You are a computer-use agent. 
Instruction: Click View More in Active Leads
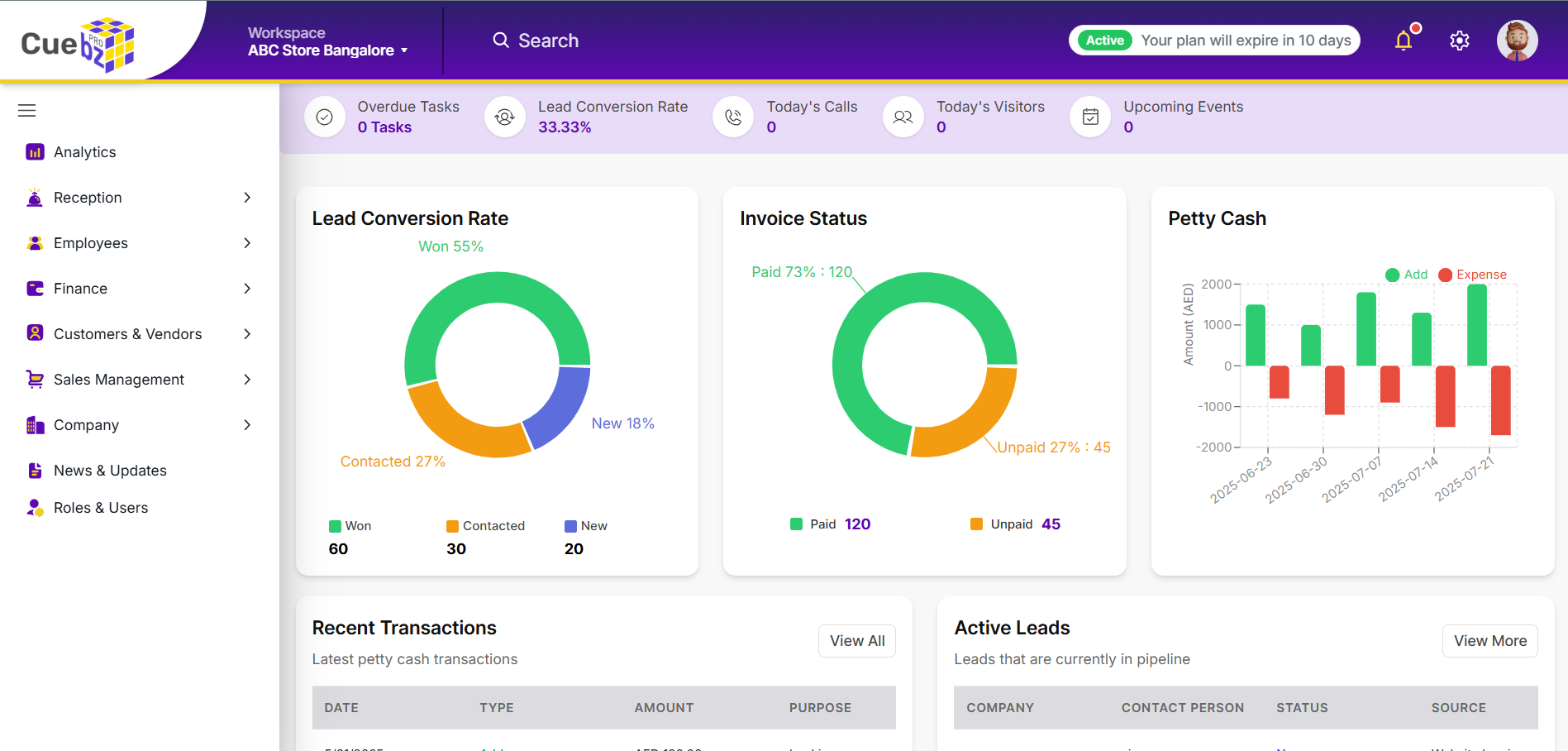pyautogui.click(x=1489, y=640)
